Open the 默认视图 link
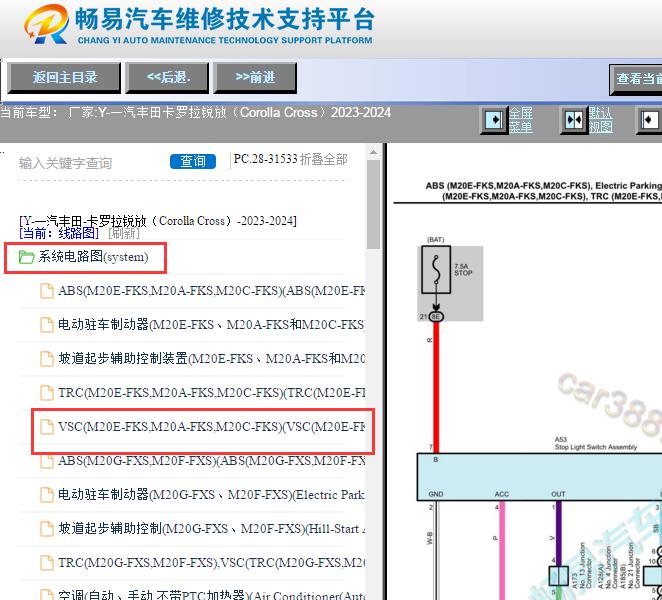Screen dimensions: 662x600 (x=600, y=120)
